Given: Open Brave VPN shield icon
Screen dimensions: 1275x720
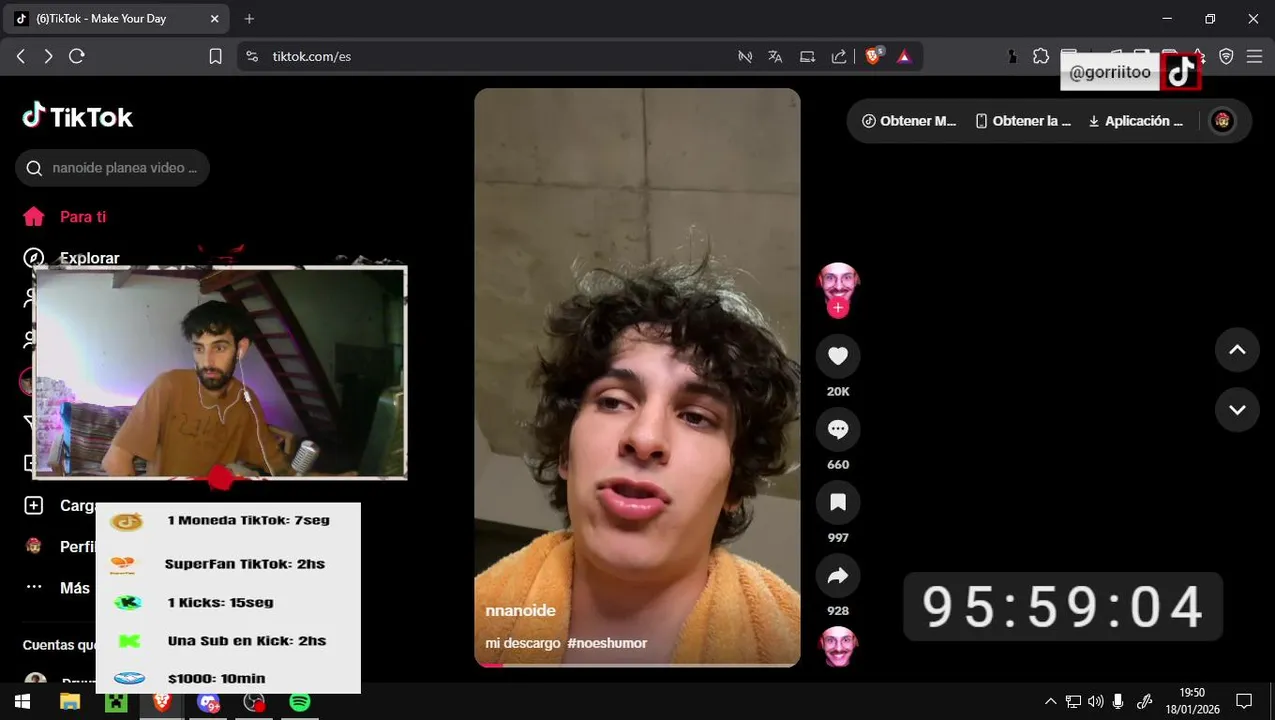Looking at the screenshot, I should [1226, 57].
